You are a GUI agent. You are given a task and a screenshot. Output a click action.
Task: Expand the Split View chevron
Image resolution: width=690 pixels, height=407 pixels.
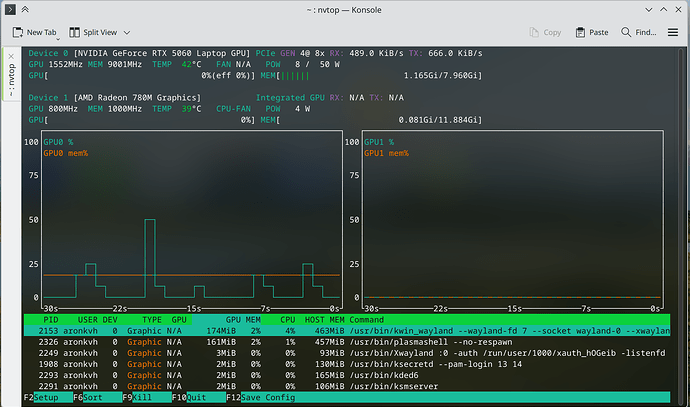tap(127, 33)
